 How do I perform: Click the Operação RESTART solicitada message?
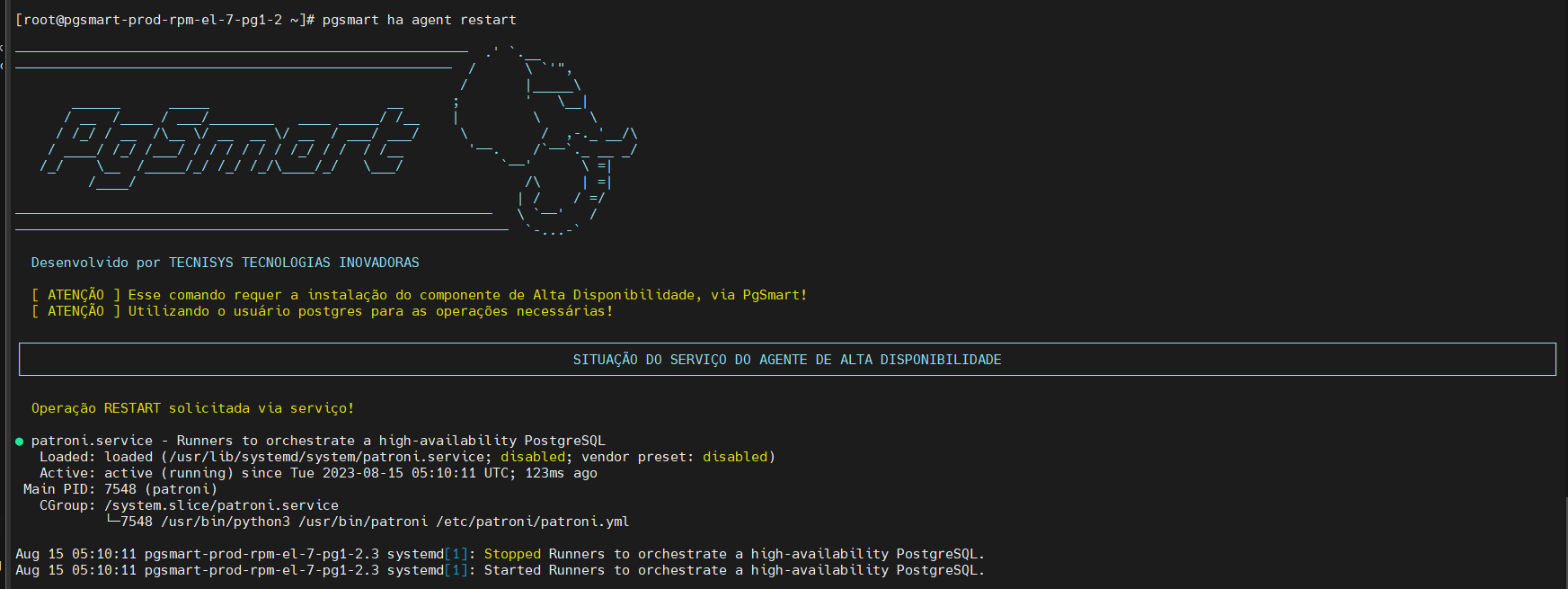click(192, 408)
